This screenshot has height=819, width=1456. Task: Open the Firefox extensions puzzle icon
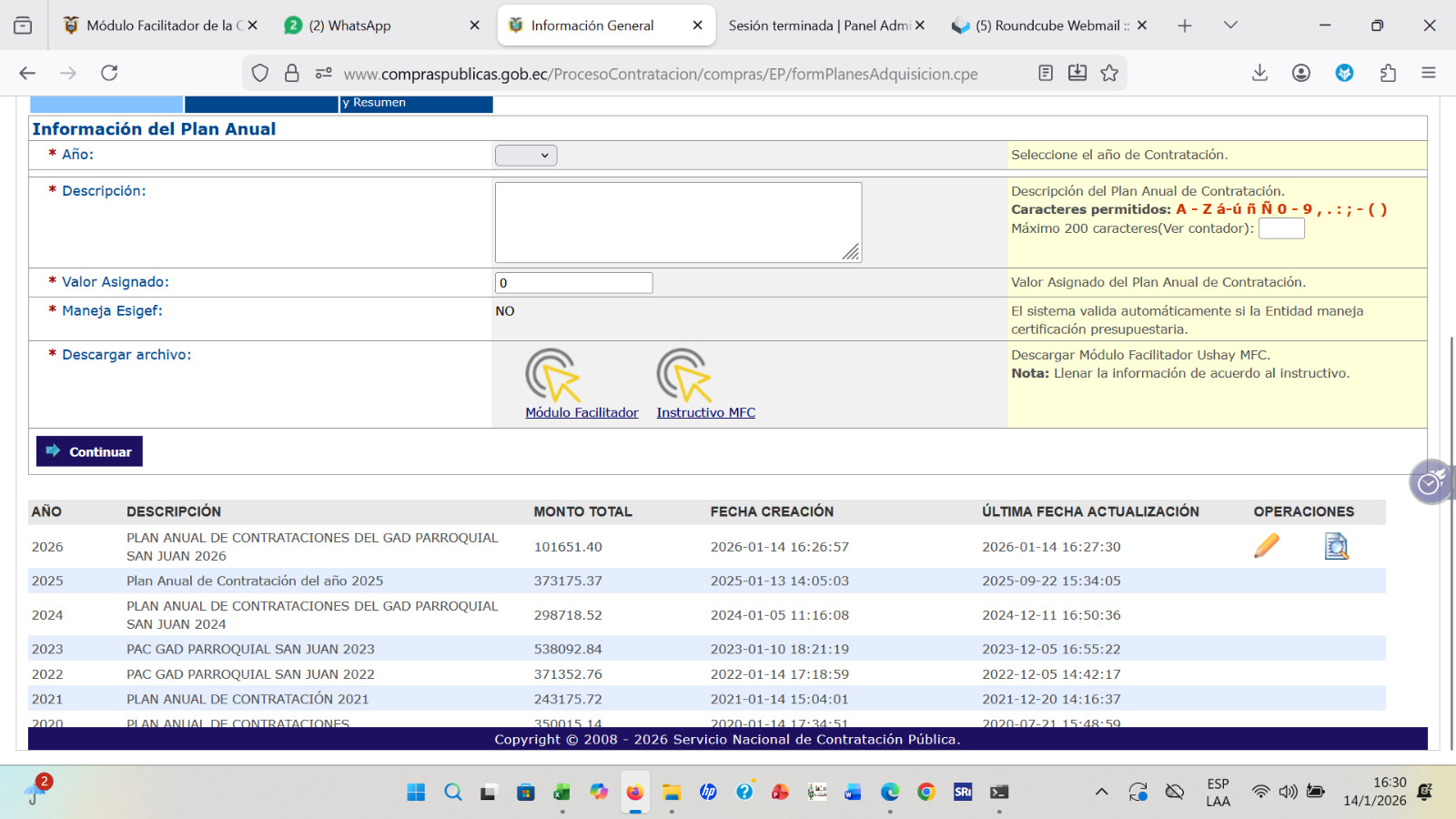(1388, 73)
